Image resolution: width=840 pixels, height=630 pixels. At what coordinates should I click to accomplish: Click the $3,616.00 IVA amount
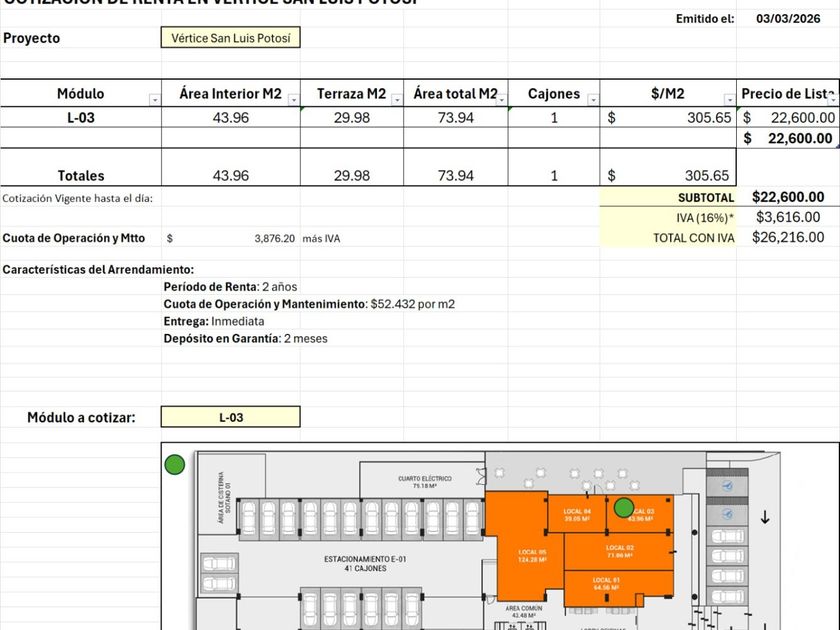click(788, 217)
